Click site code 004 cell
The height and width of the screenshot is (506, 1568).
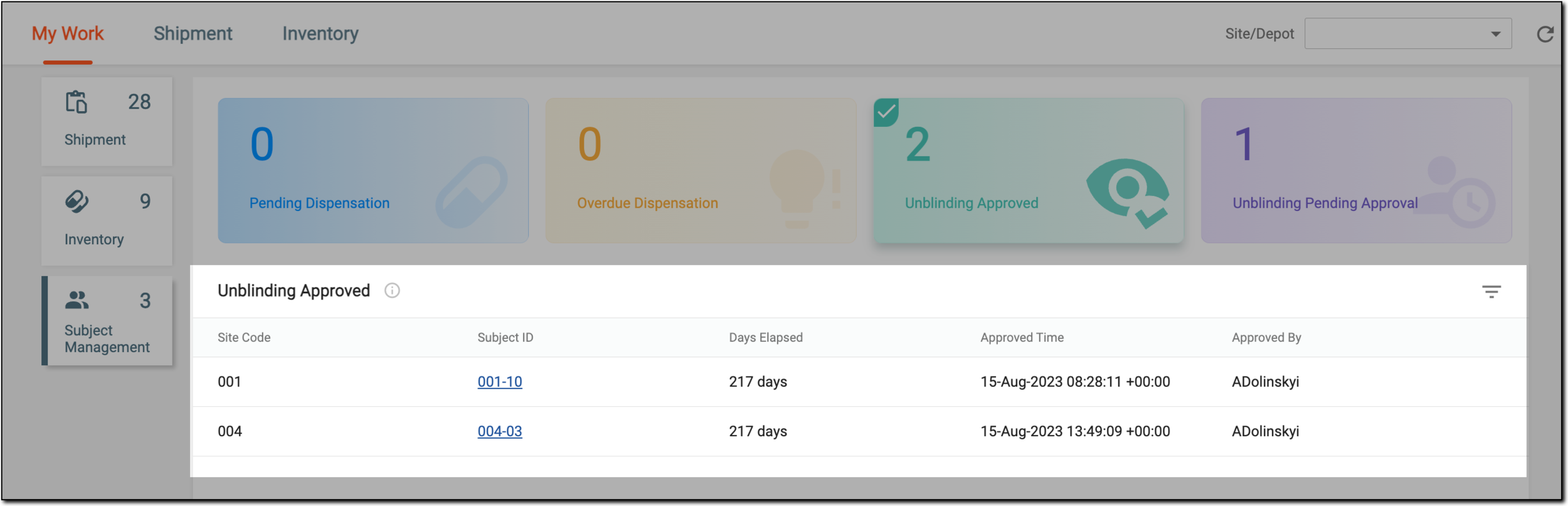230,431
